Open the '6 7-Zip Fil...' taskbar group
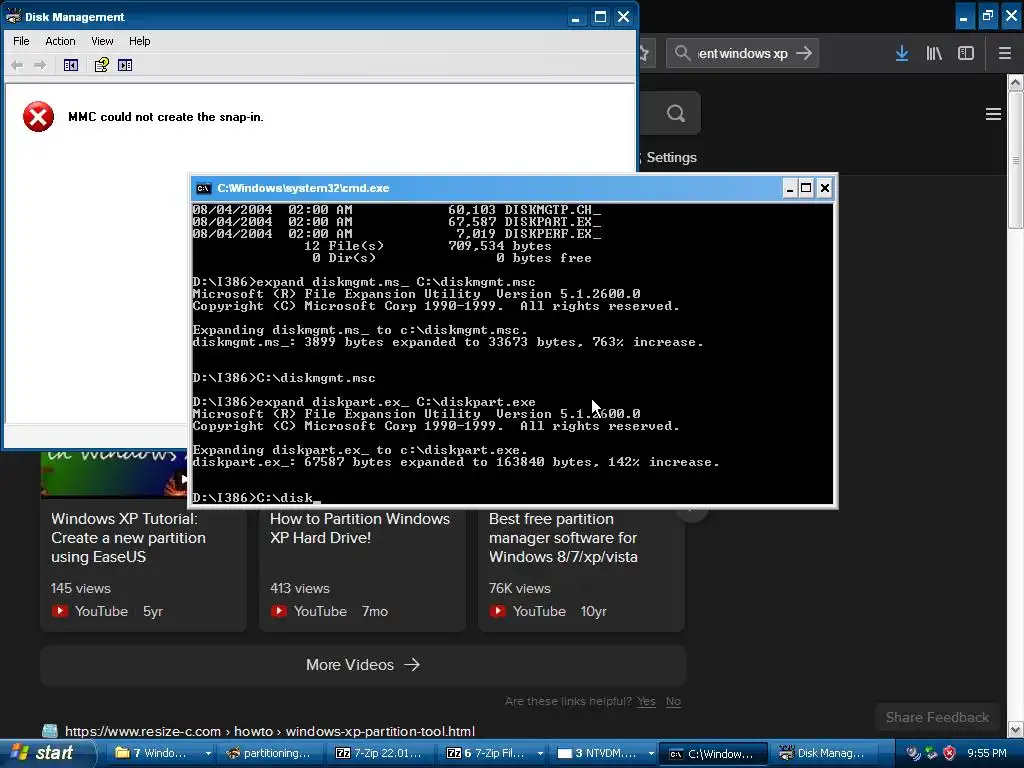This screenshot has width=1024, height=768. pos(494,753)
